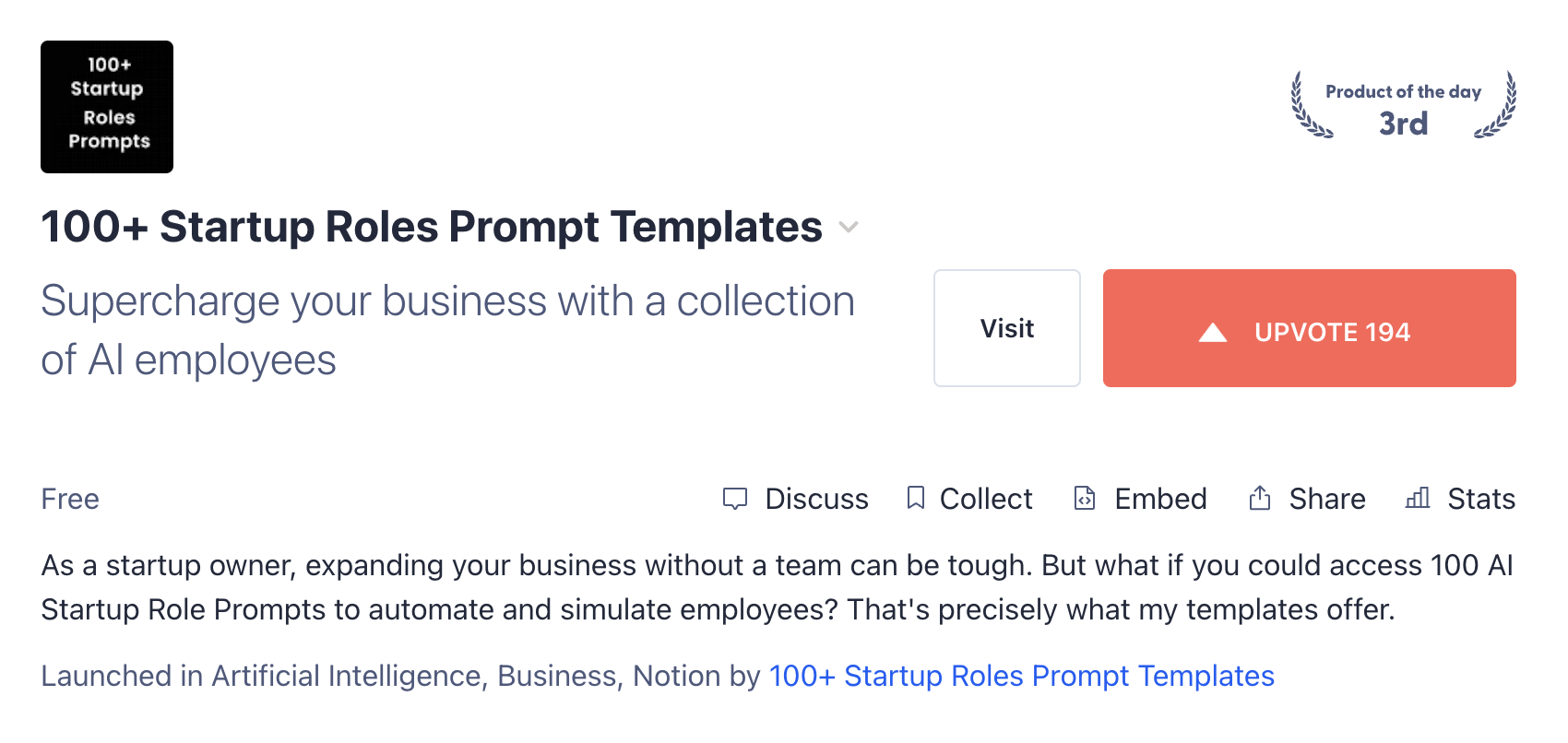Expand the chevron beside the product title
Image resolution: width=1568 pixels, height=743 pixels.
tap(849, 227)
